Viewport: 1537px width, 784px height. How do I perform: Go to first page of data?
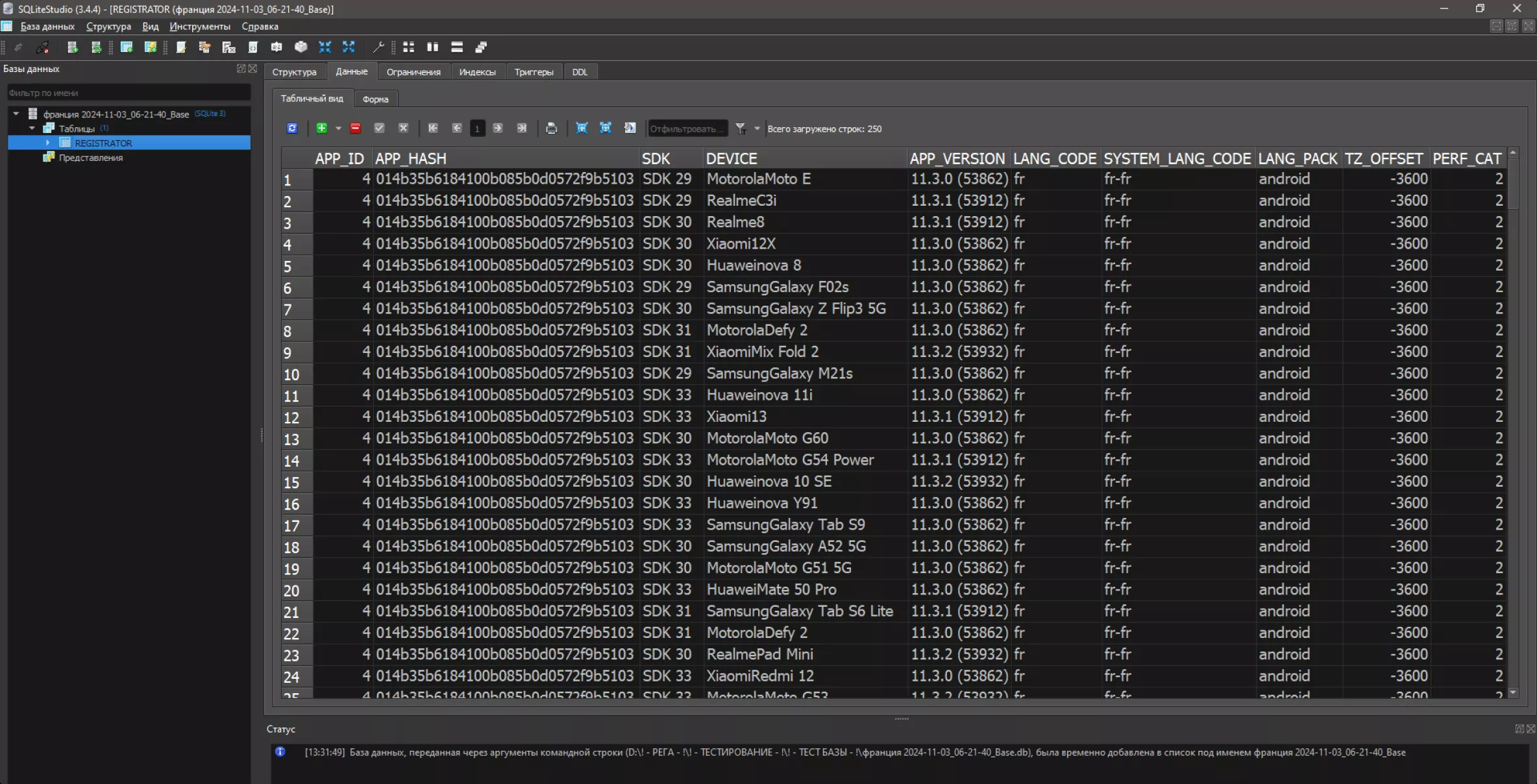pyautogui.click(x=433, y=128)
